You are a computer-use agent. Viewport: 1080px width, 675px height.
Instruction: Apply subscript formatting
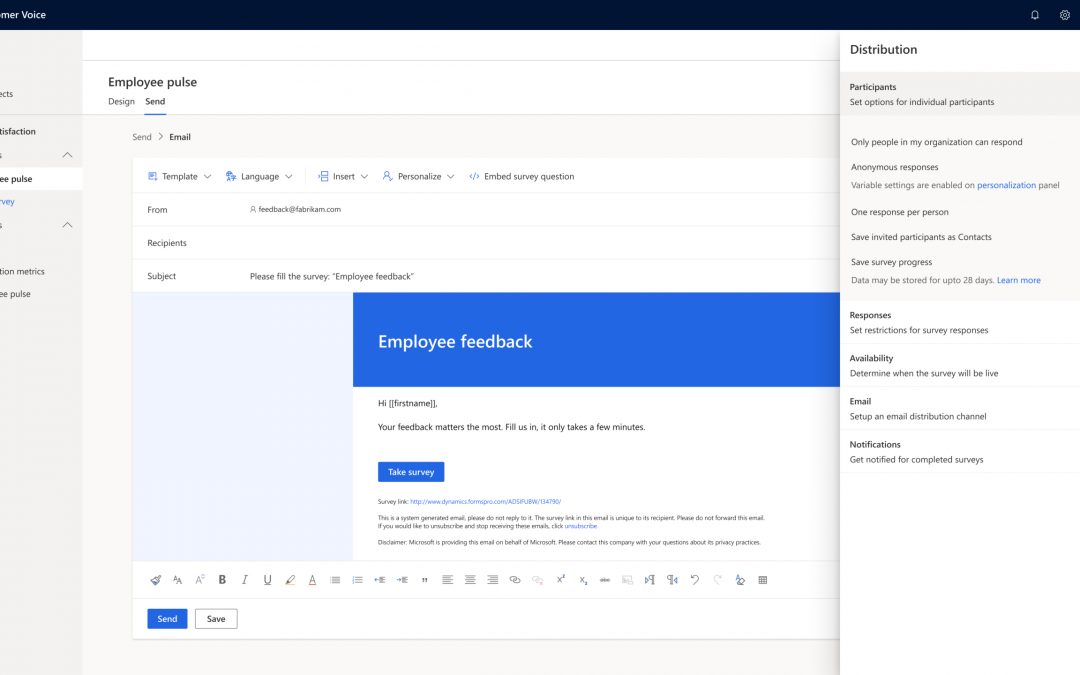pyautogui.click(x=583, y=580)
